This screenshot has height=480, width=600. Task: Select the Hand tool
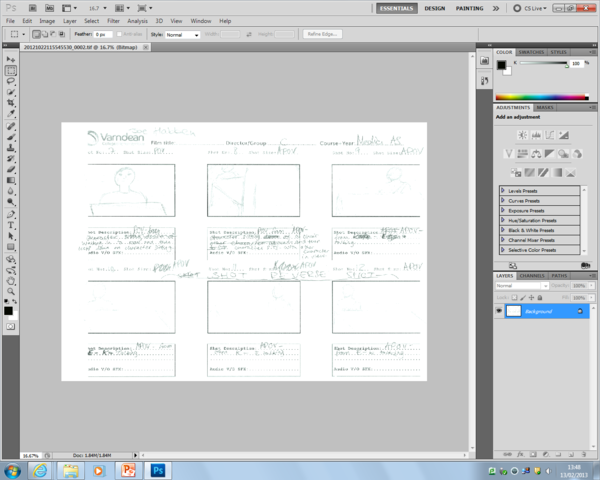click(x=11, y=281)
